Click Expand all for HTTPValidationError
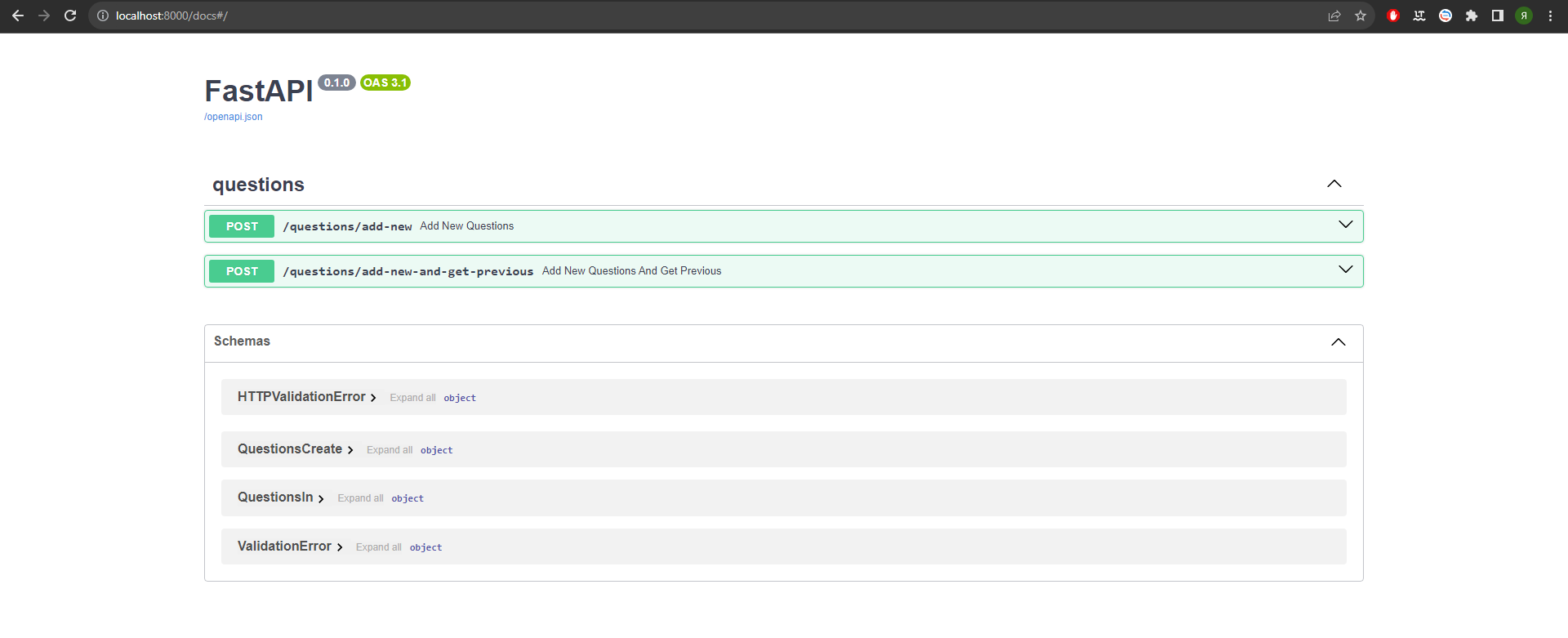The image size is (1568, 638). [412, 398]
